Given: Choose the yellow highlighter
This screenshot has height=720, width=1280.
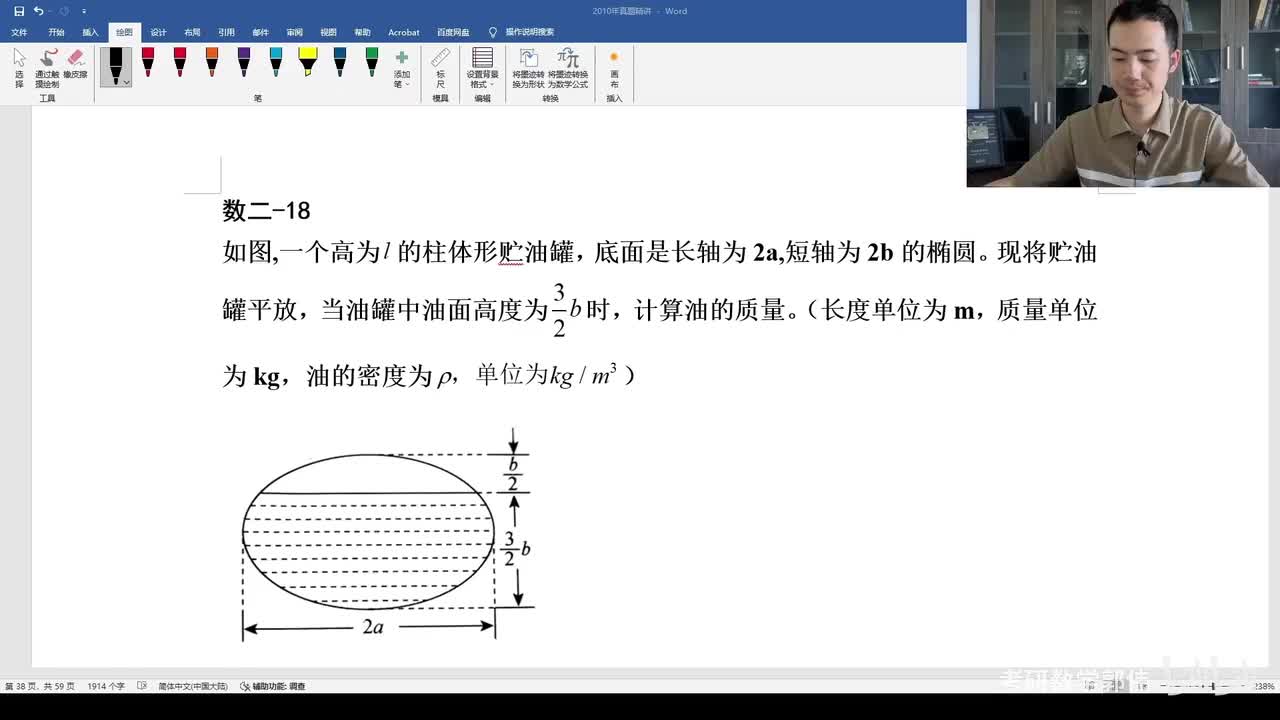Looking at the screenshot, I should [x=308, y=62].
